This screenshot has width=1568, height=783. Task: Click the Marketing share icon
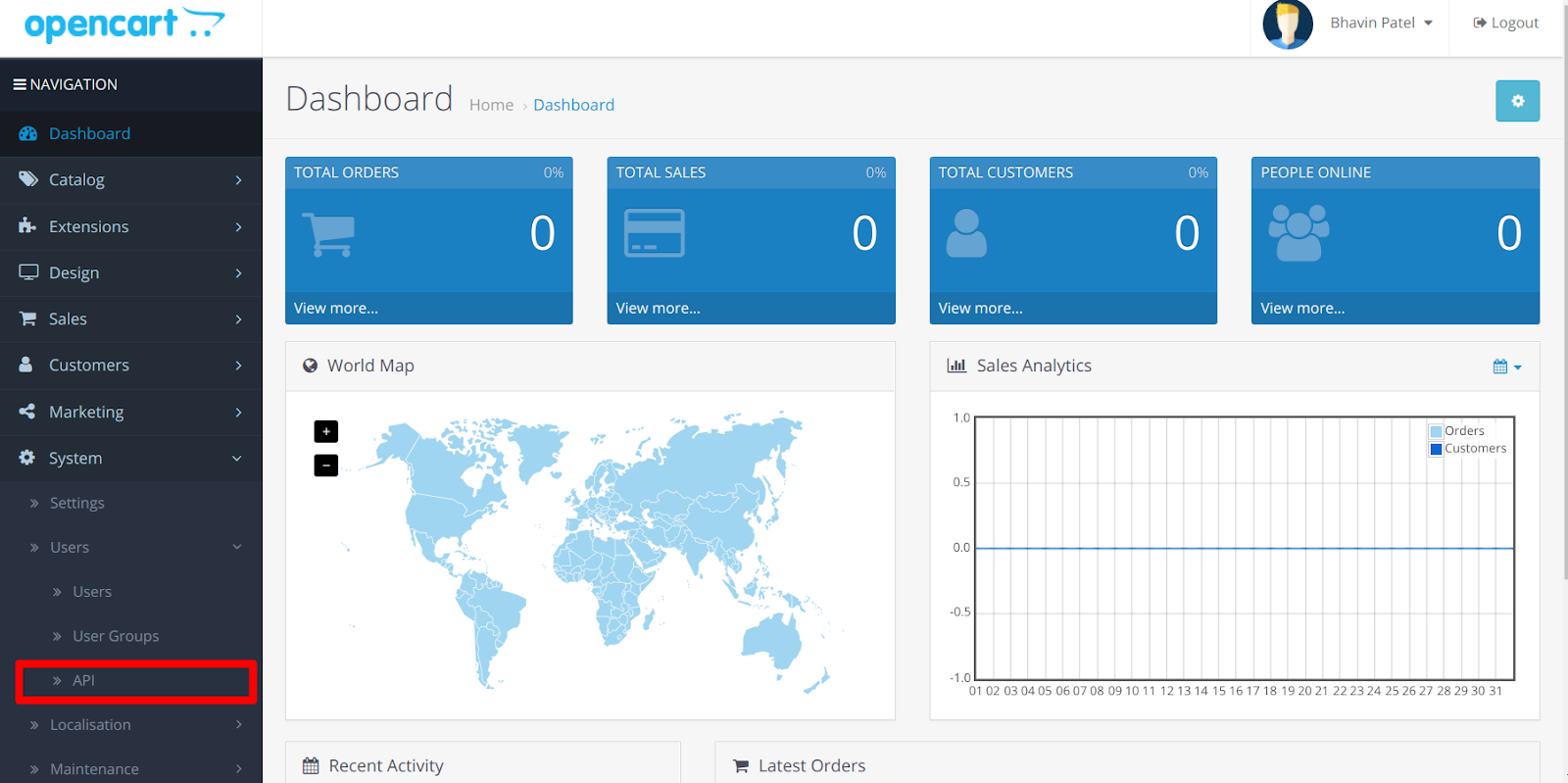[26, 412]
